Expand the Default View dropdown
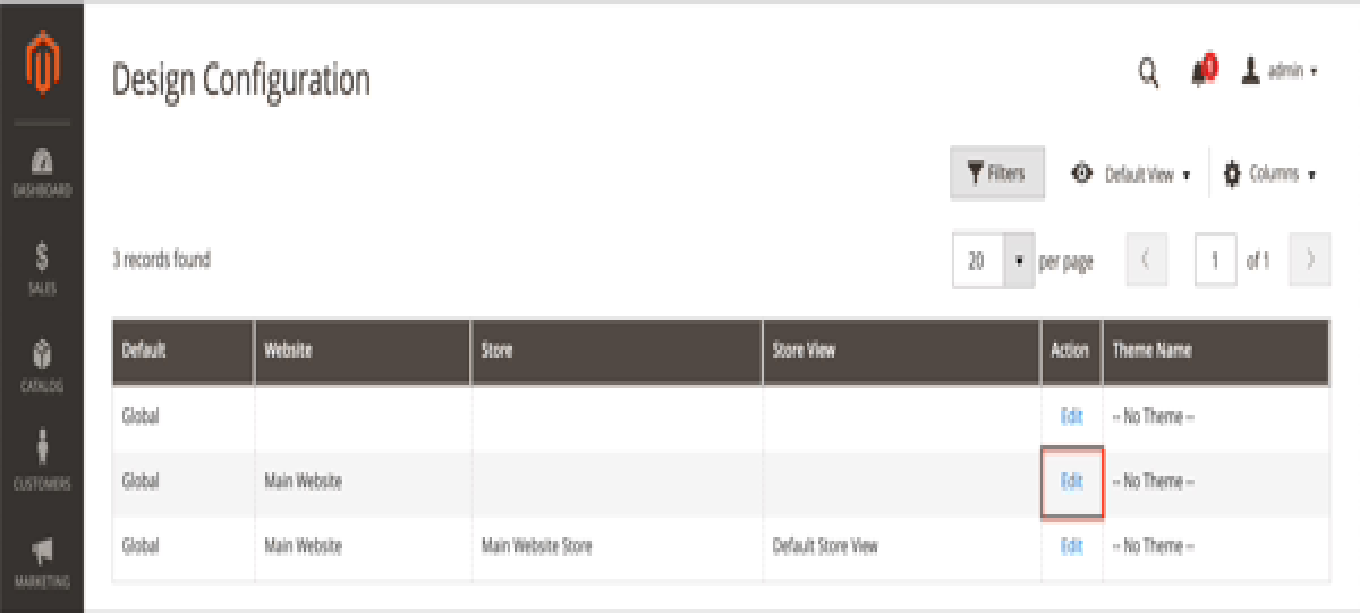Image resolution: width=1360 pixels, height=613 pixels. click(x=1132, y=174)
